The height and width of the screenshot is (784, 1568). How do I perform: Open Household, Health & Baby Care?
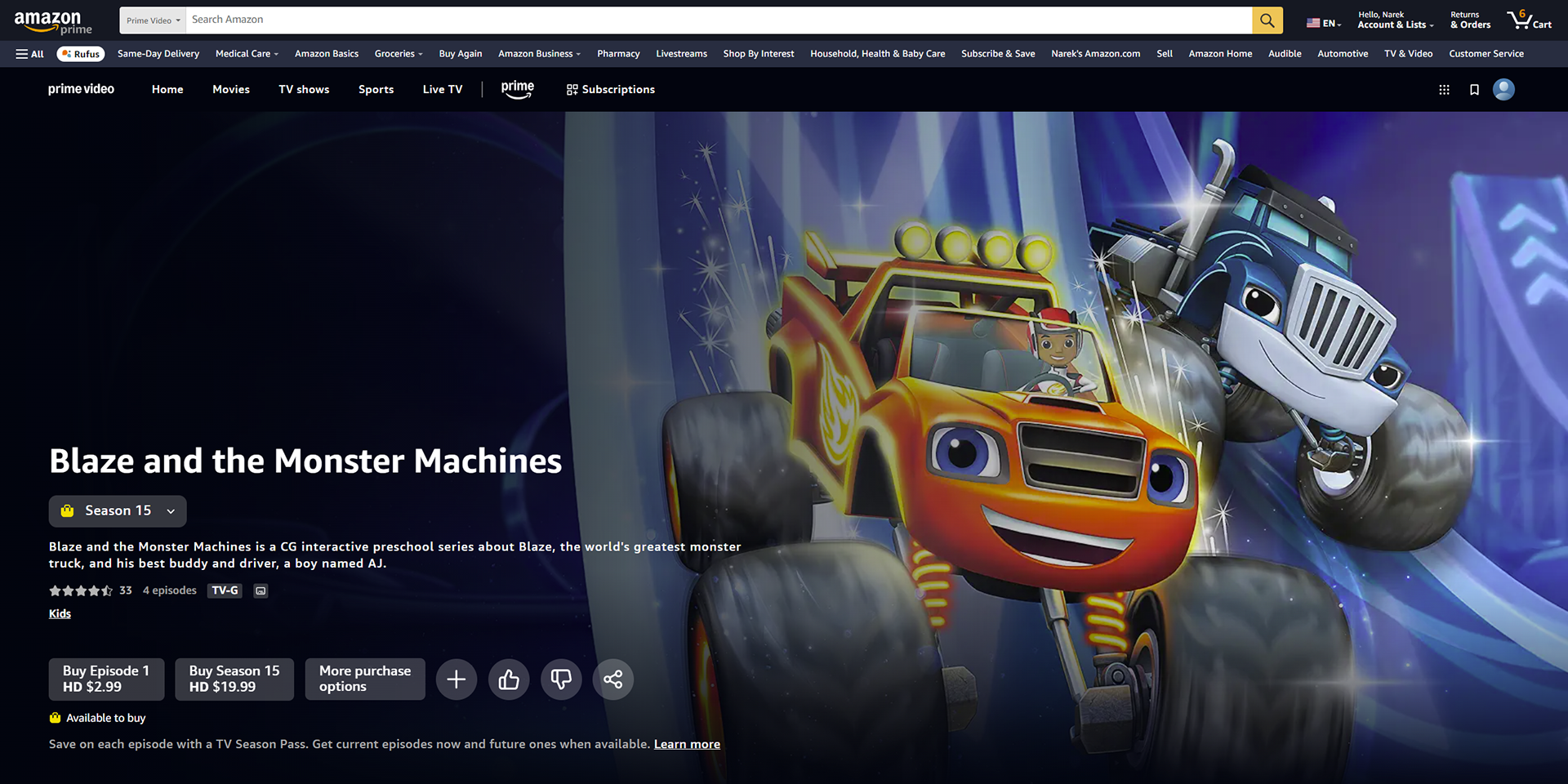[878, 54]
